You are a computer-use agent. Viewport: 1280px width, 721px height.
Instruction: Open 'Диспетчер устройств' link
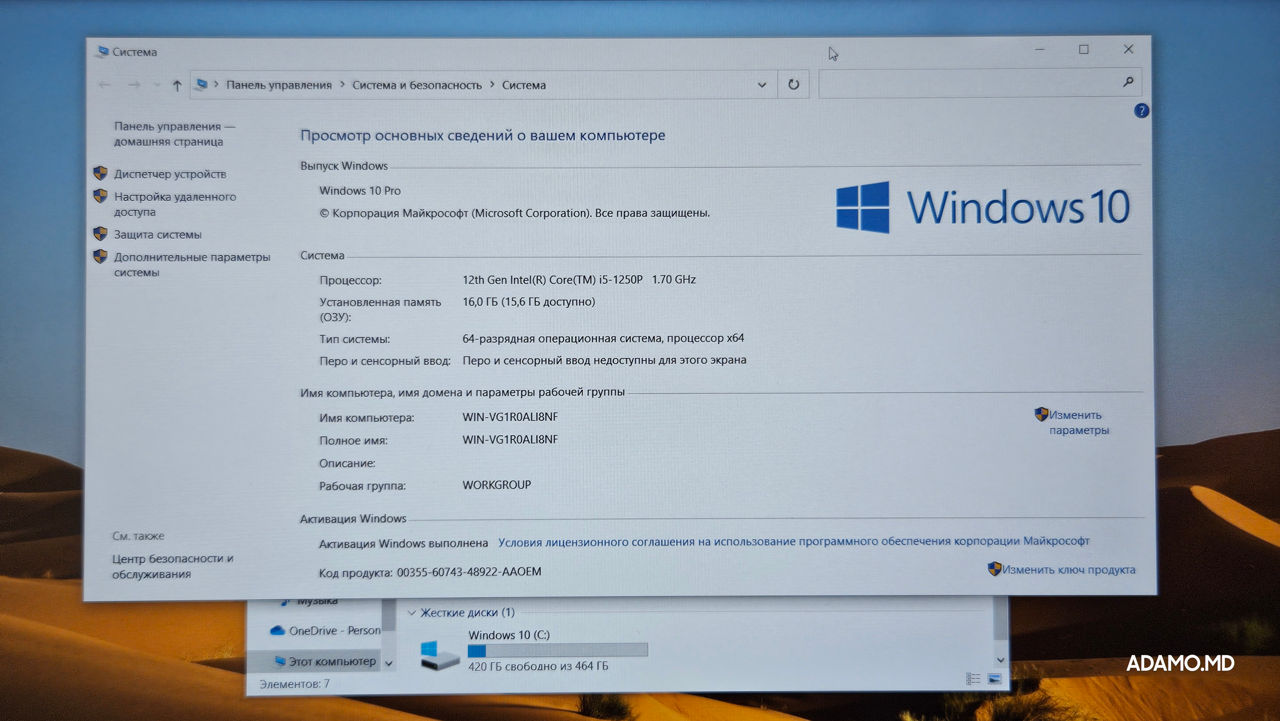coord(170,174)
